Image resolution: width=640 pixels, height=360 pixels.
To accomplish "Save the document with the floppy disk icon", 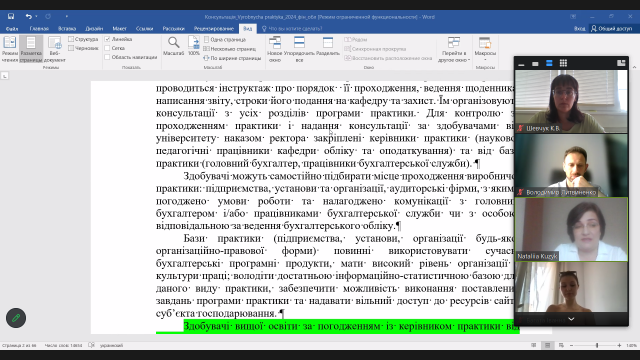I will 11,16.
